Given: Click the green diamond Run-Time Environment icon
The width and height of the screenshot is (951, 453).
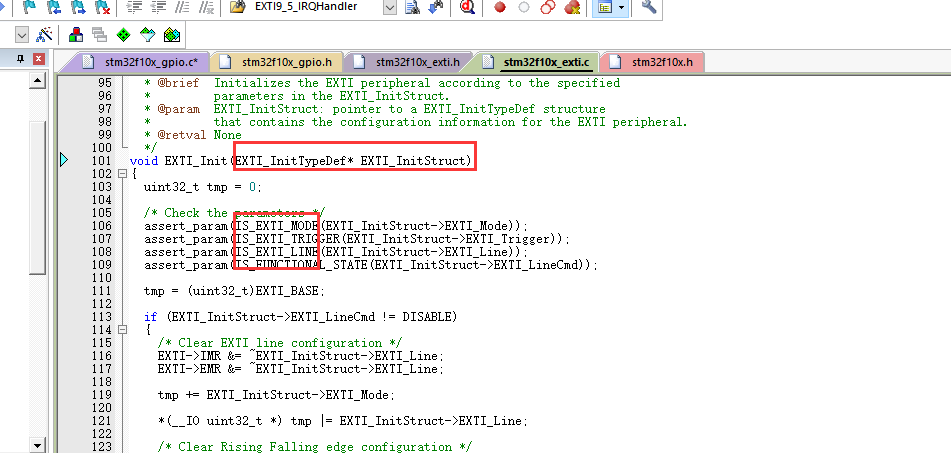Looking at the screenshot, I should [123, 34].
